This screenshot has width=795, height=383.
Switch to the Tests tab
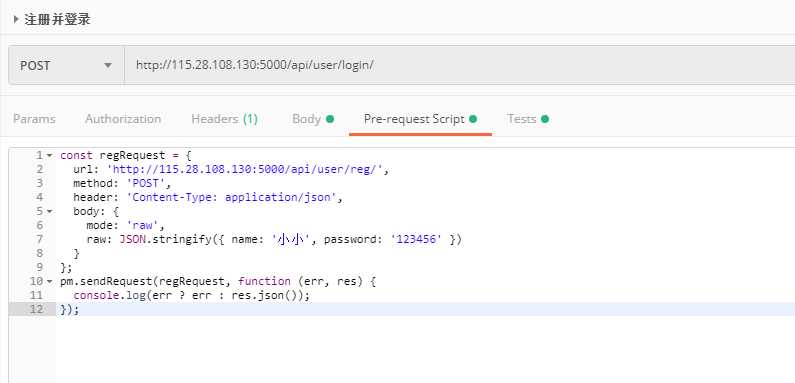point(528,119)
